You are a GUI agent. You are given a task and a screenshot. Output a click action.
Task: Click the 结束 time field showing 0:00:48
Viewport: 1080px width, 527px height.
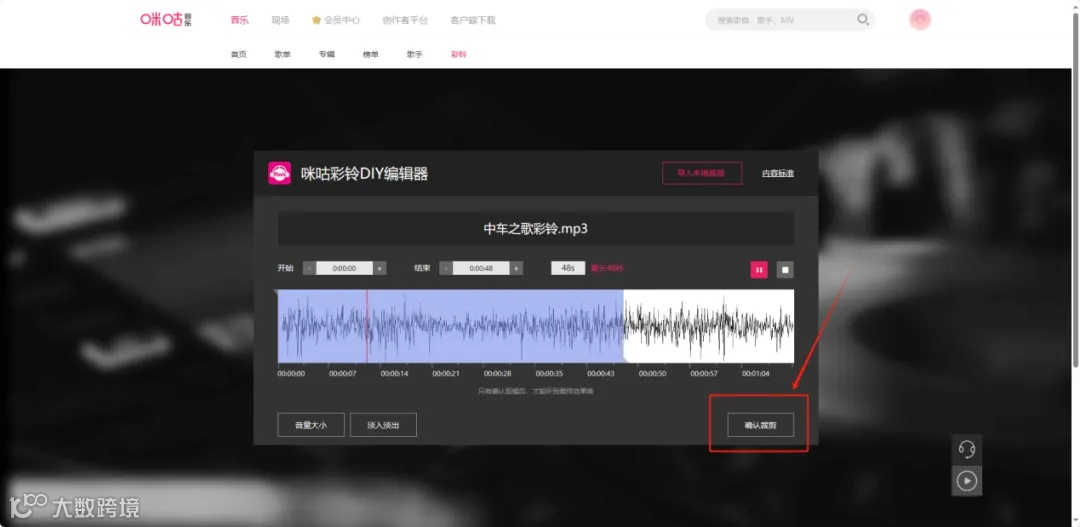pos(481,268)
